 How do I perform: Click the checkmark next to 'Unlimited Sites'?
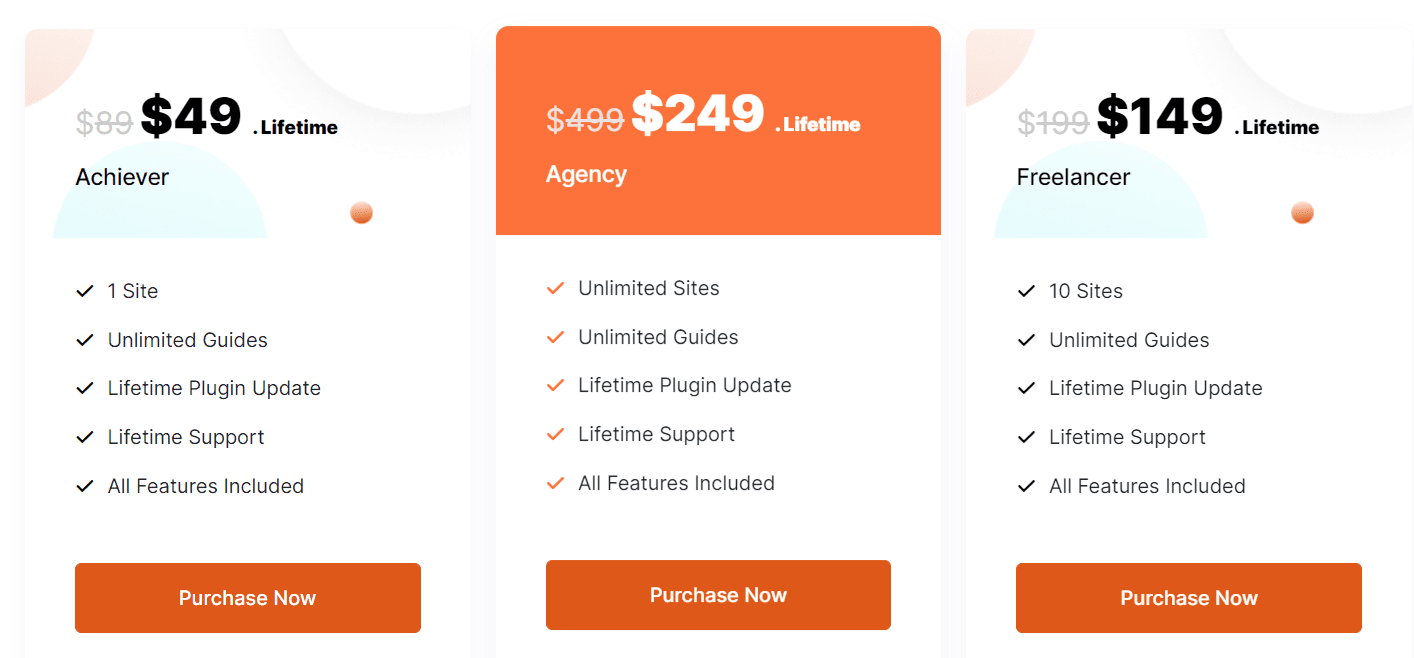[555, 288]
